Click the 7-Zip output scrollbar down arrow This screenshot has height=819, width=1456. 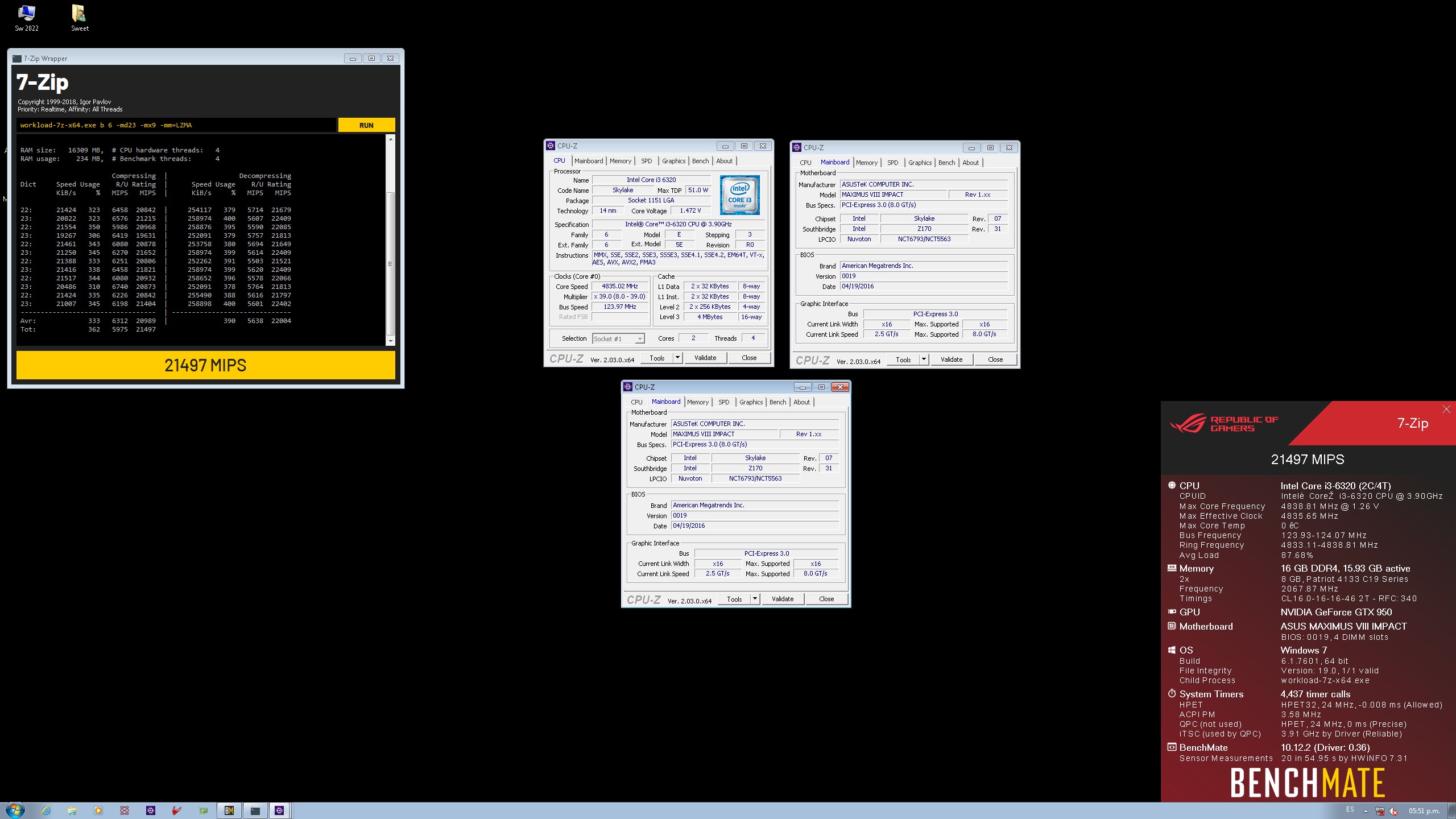click(390, 341)
